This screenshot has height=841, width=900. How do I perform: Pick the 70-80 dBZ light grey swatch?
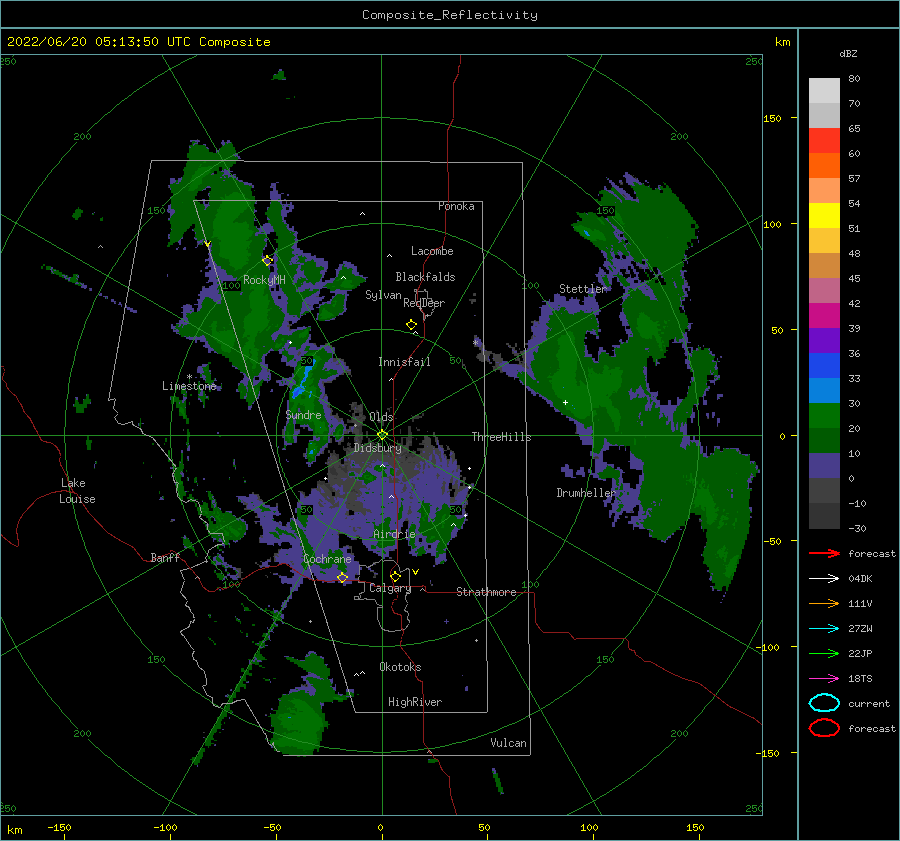[x=824, y=90]
